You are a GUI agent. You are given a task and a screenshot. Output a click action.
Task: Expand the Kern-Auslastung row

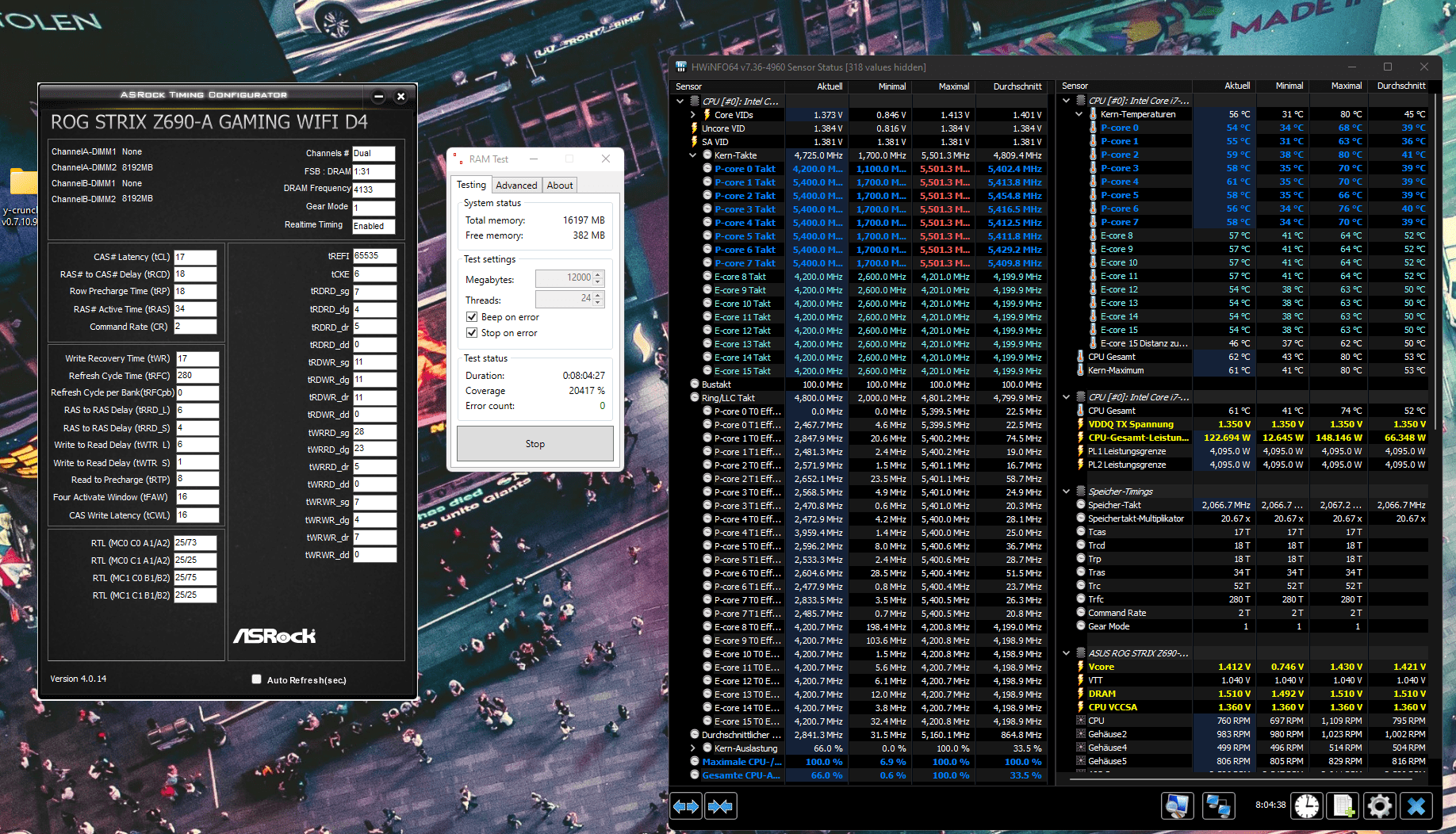click(692, 748)
